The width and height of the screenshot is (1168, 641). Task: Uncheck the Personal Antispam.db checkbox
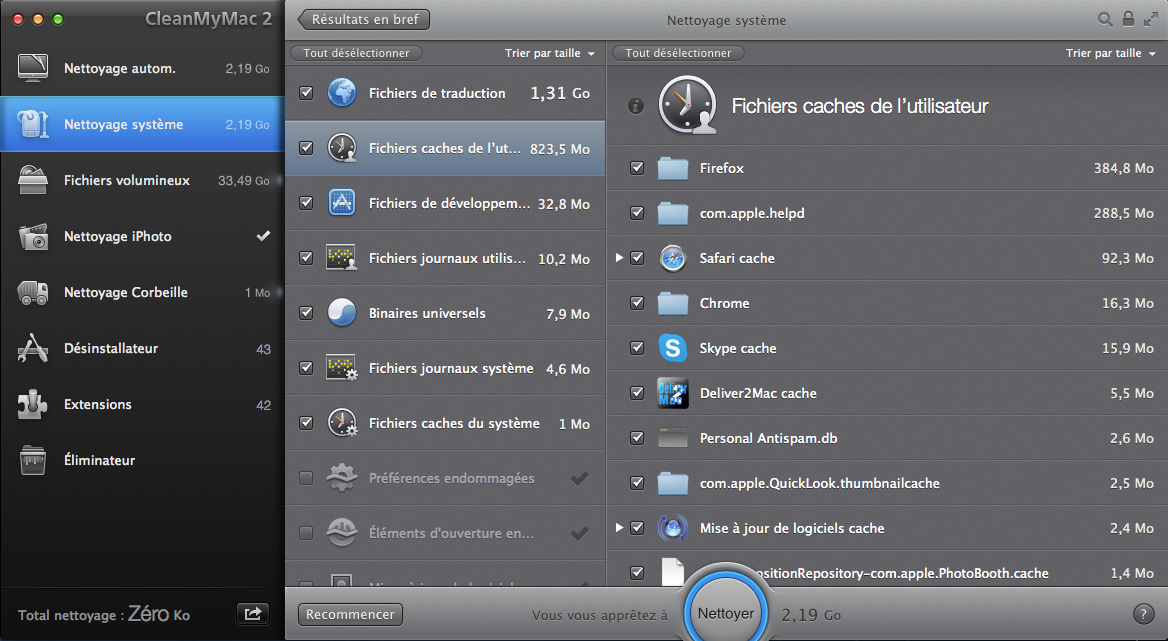pos(637,439)
